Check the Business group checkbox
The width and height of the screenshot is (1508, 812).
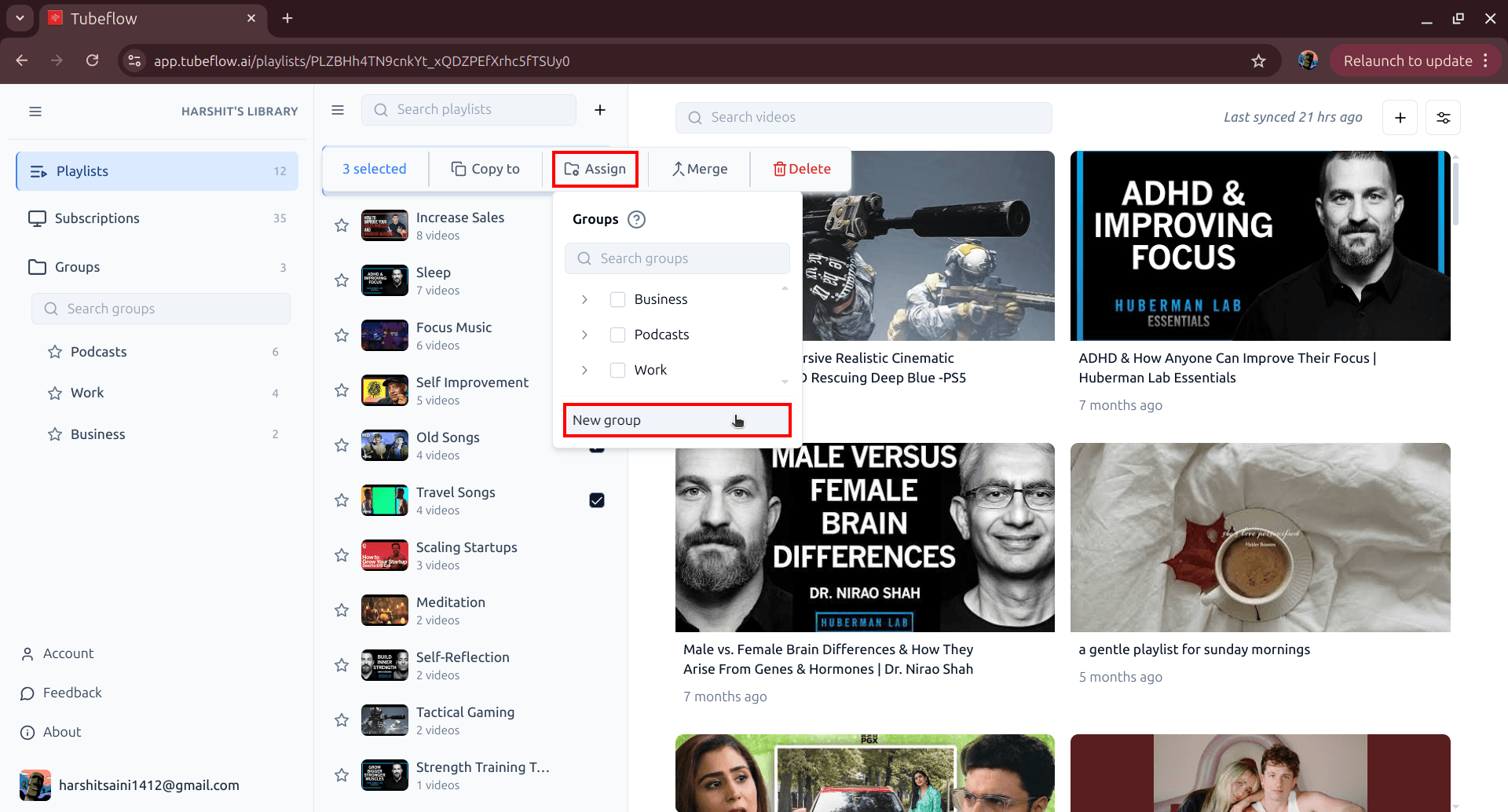click(617, 299)
